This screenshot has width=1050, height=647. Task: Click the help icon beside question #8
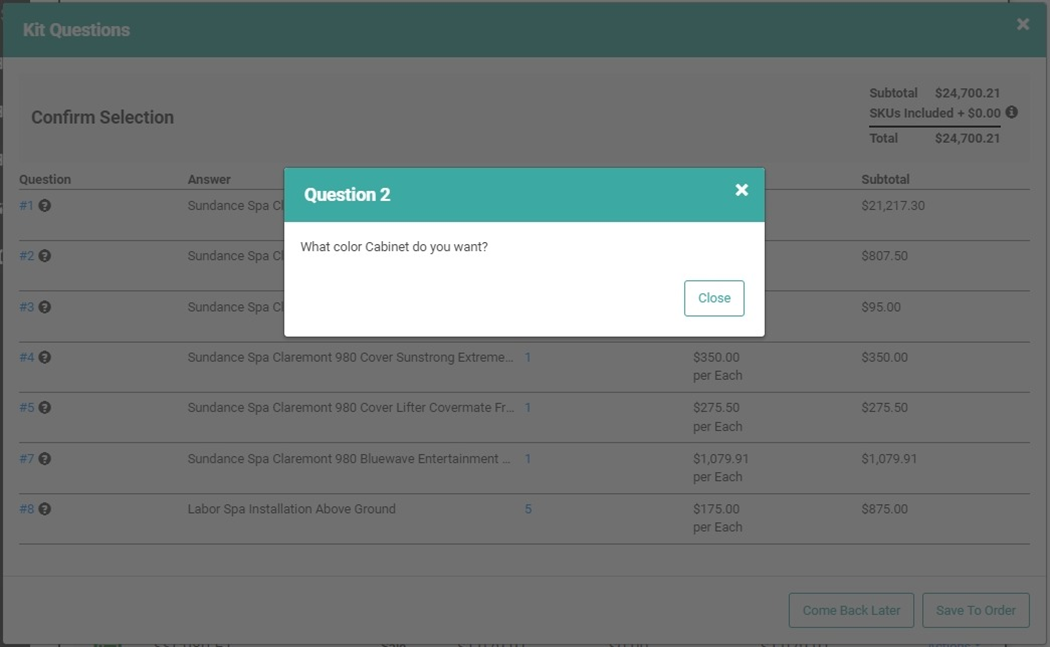coord(45,509)
